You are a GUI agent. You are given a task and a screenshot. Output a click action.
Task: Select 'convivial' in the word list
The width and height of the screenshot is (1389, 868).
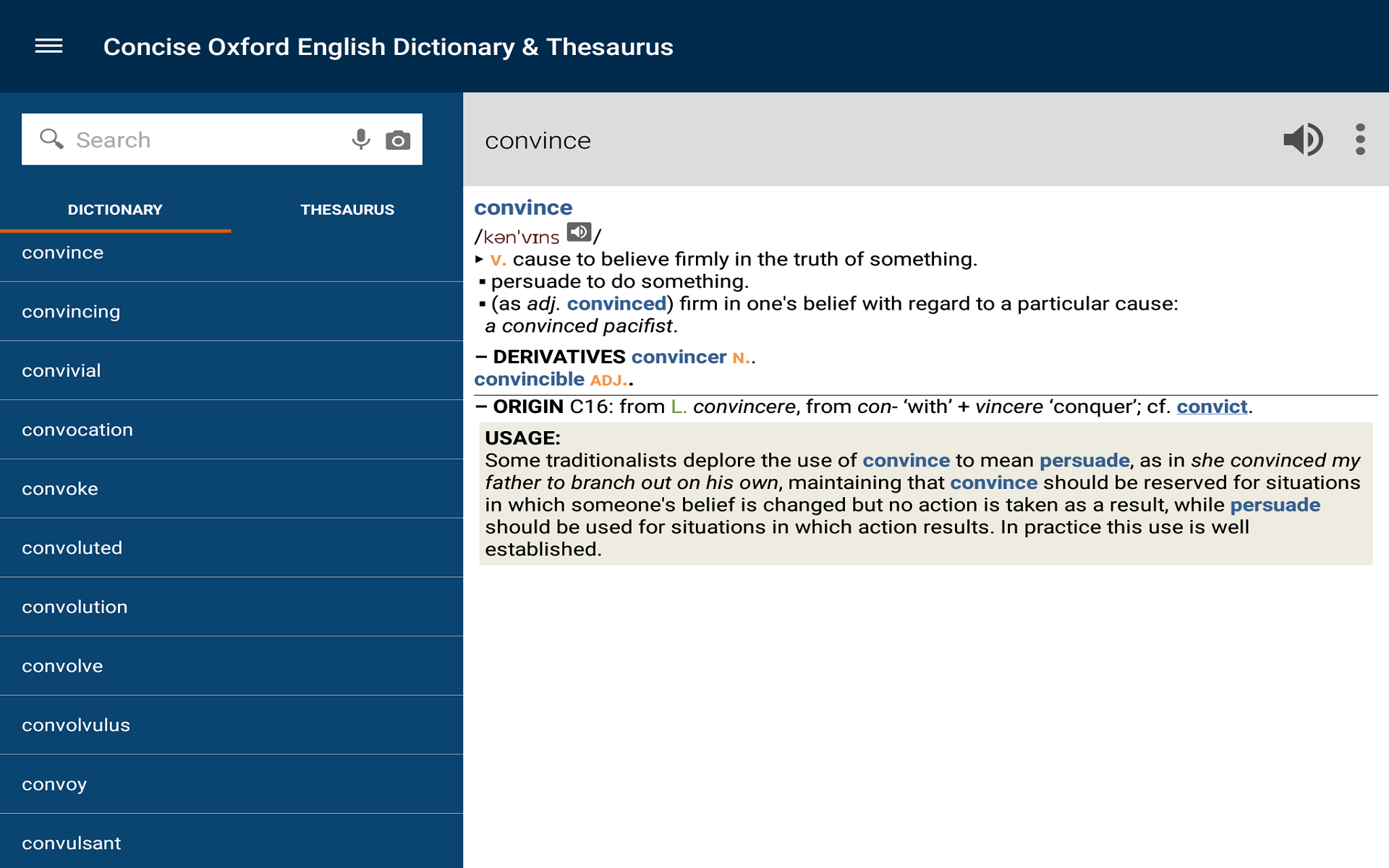(x=231, y=370)
